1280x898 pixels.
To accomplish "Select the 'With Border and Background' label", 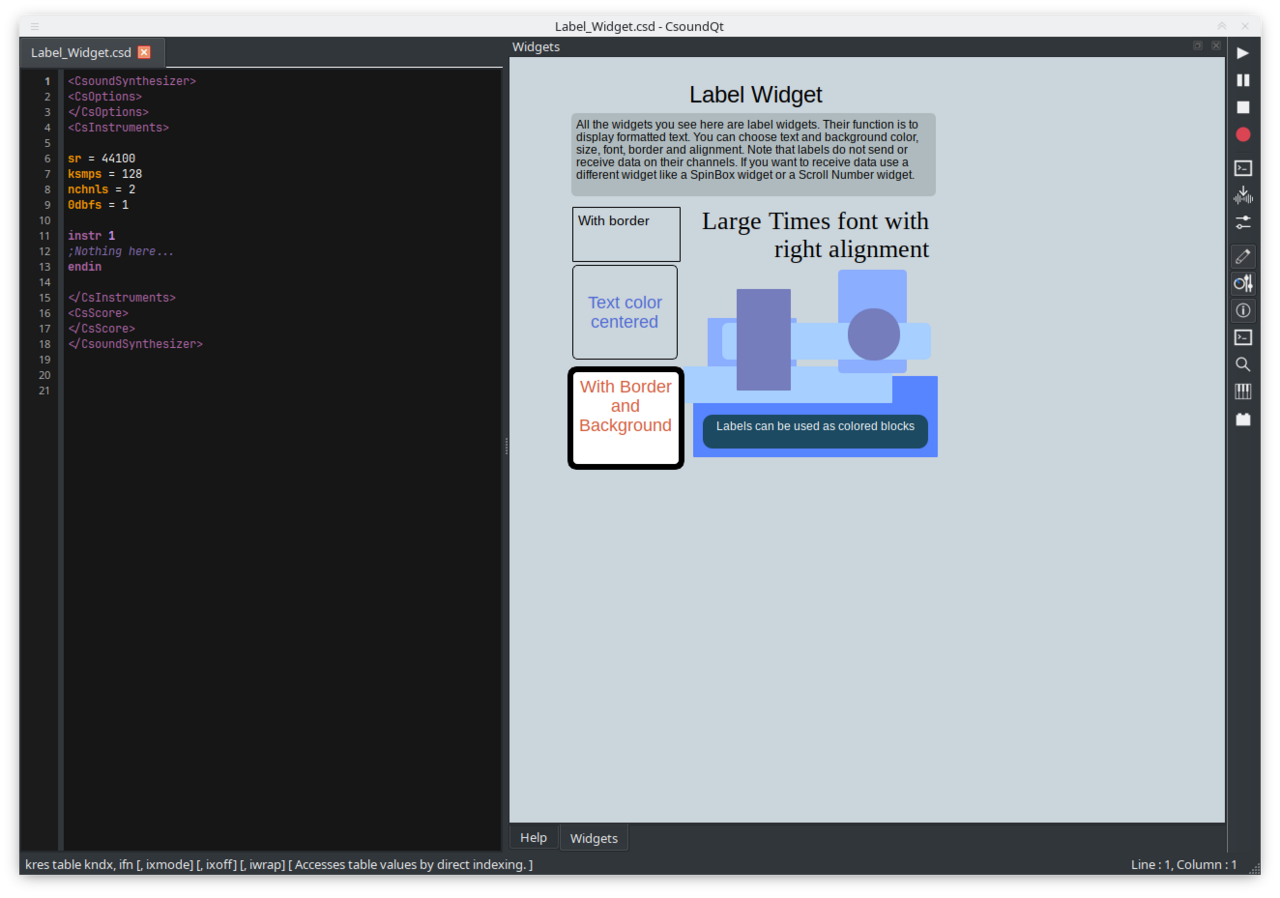I will [x=626, y=418].
